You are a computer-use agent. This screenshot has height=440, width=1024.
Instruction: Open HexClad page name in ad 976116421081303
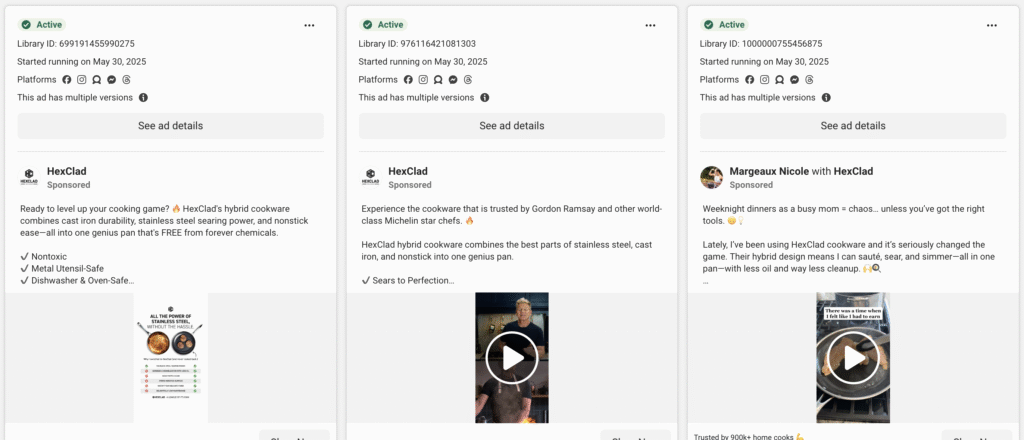coord(408,171)
